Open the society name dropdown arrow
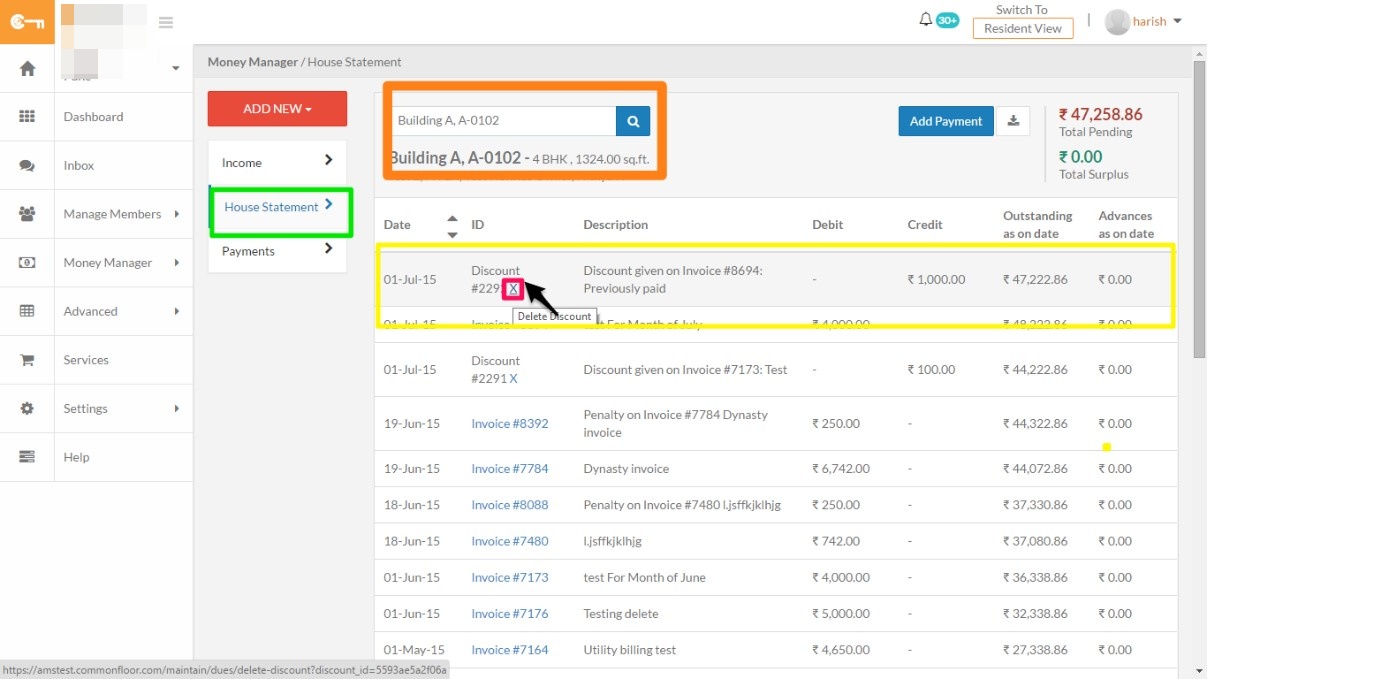 176,69
